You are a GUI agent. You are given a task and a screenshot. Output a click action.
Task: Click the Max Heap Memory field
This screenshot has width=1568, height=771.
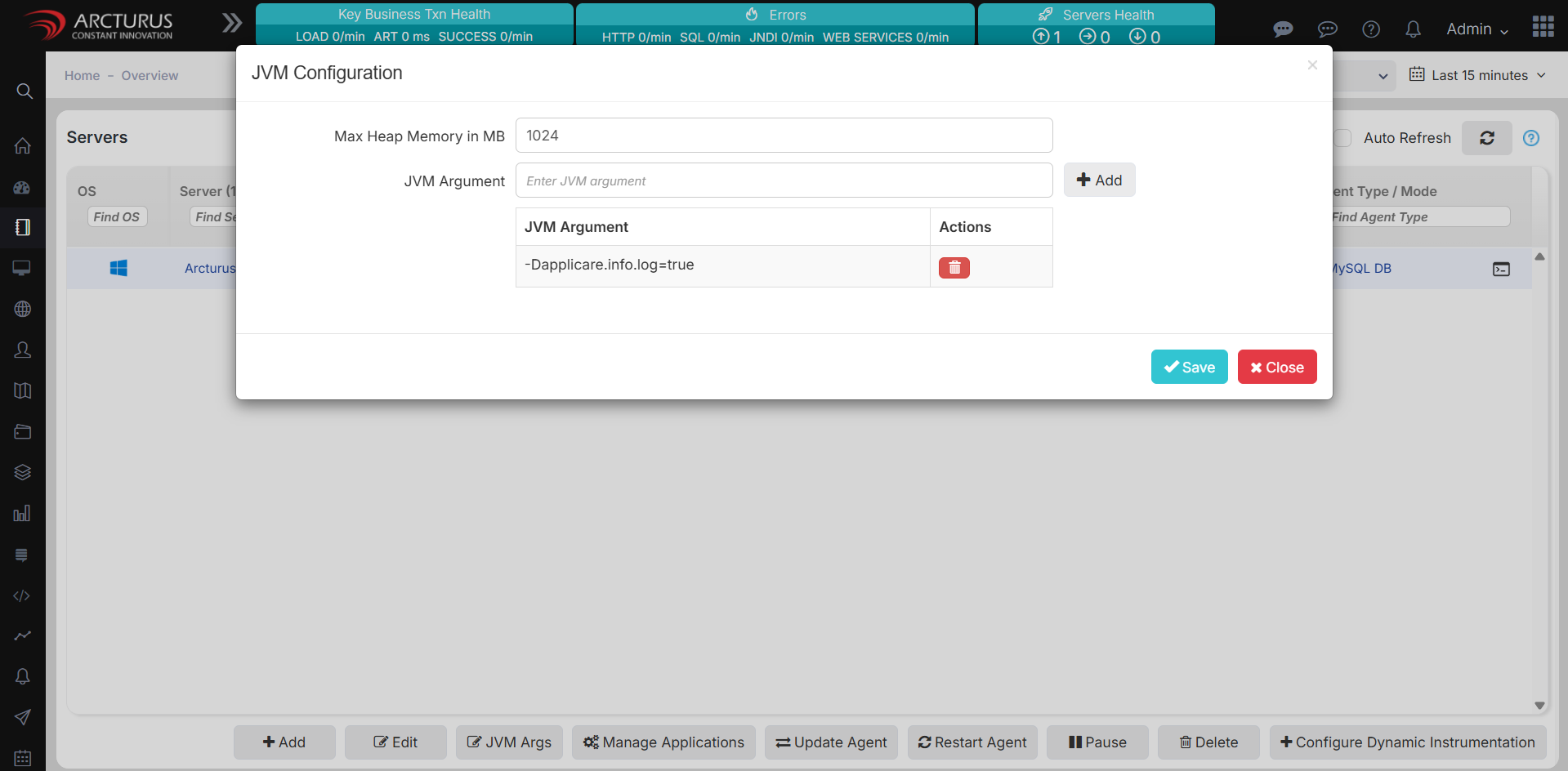pos(784,136)
